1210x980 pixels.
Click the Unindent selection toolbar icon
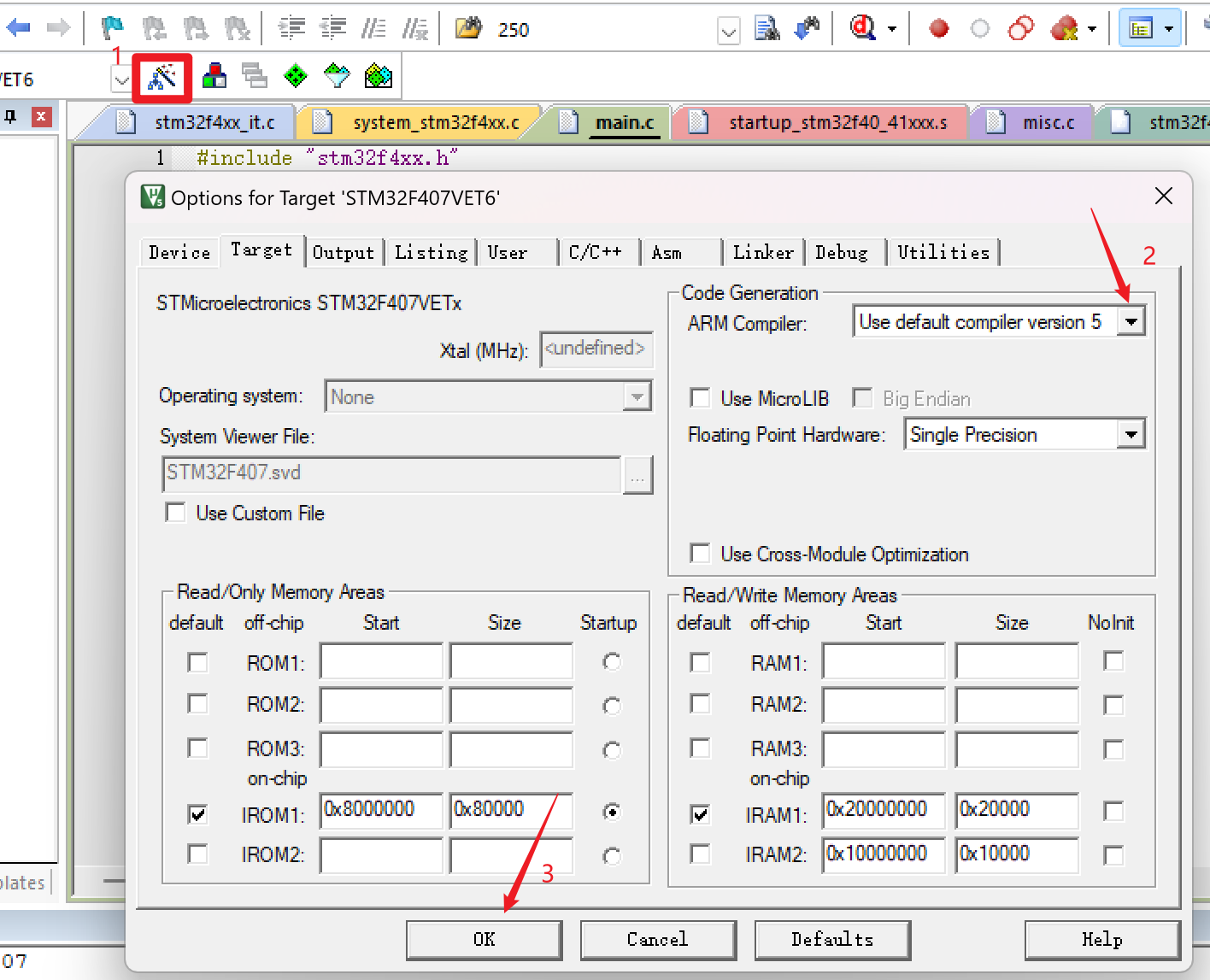point(332,29)
